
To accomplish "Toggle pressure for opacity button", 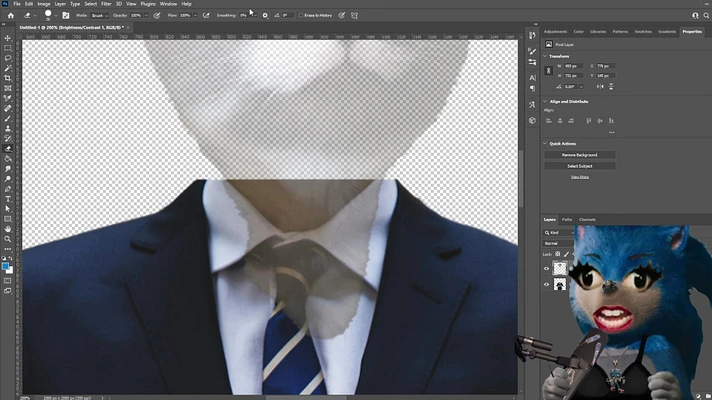I will coord(157,15).
